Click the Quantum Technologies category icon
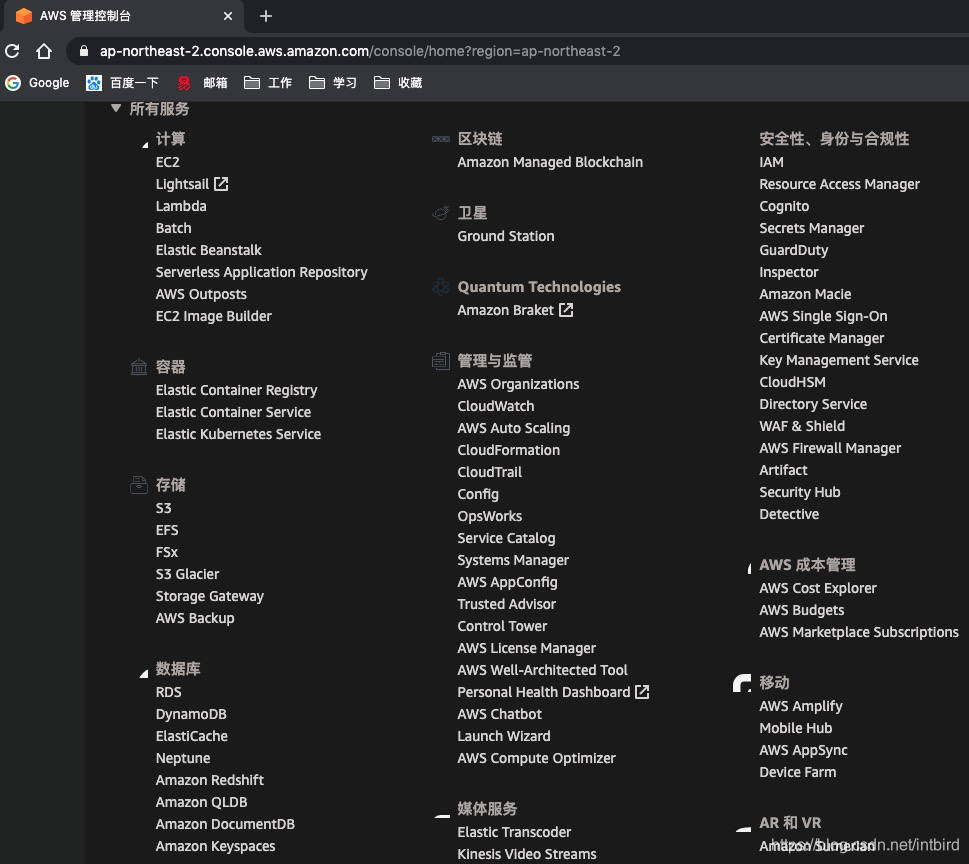Image resolution: width=969 pixels, height=864 pixels. 441,287
